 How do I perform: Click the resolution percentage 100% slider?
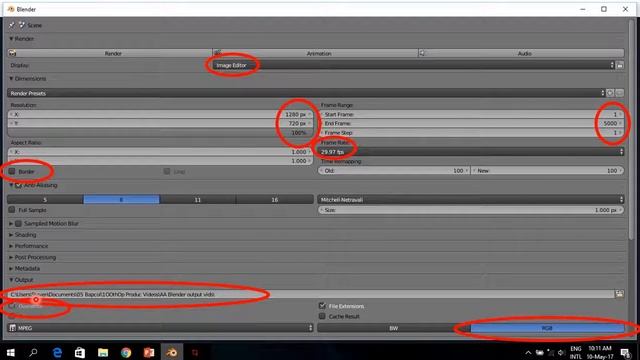coord(160,133)
